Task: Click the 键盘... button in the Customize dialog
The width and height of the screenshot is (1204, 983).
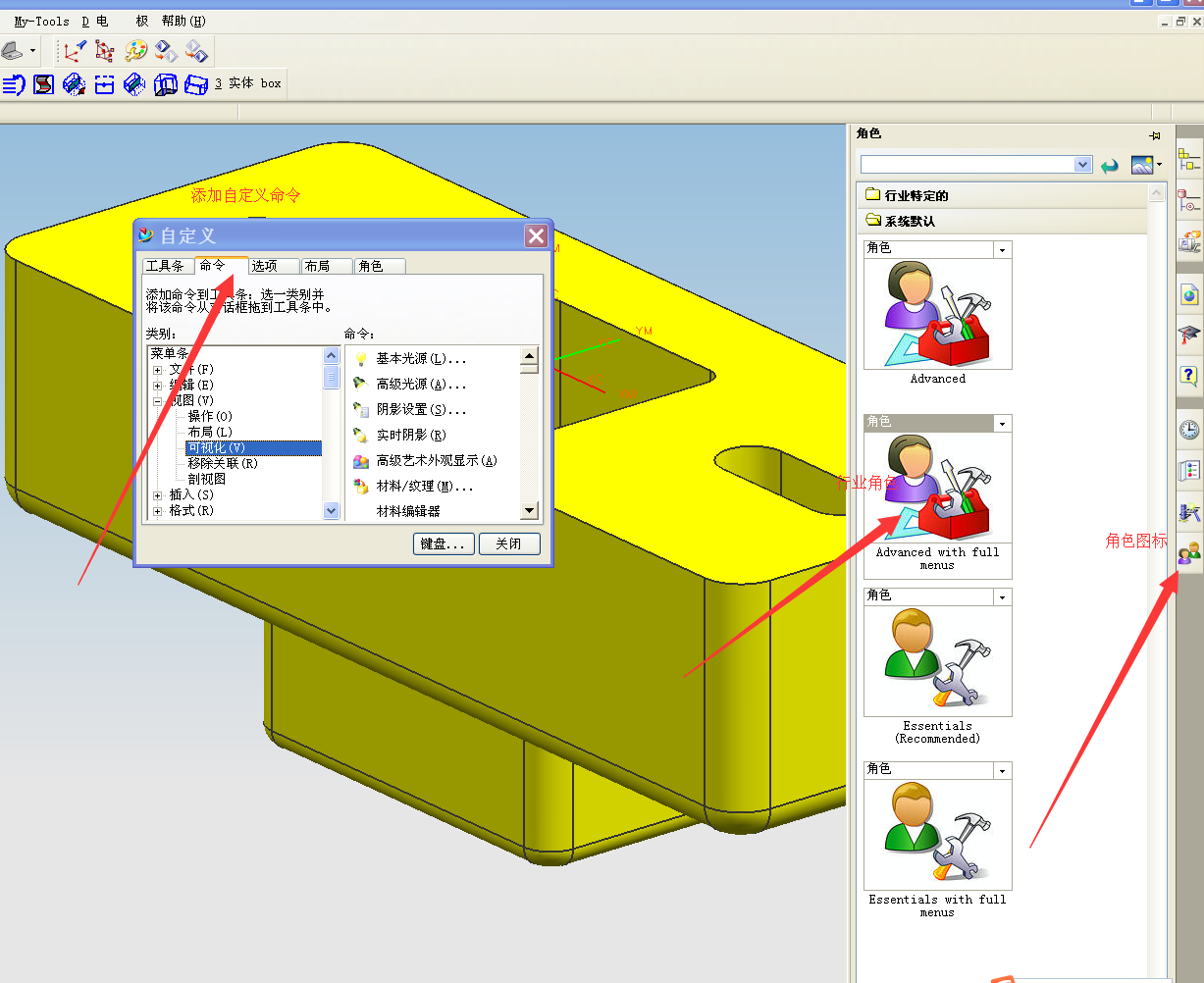Action: point(444,543)
